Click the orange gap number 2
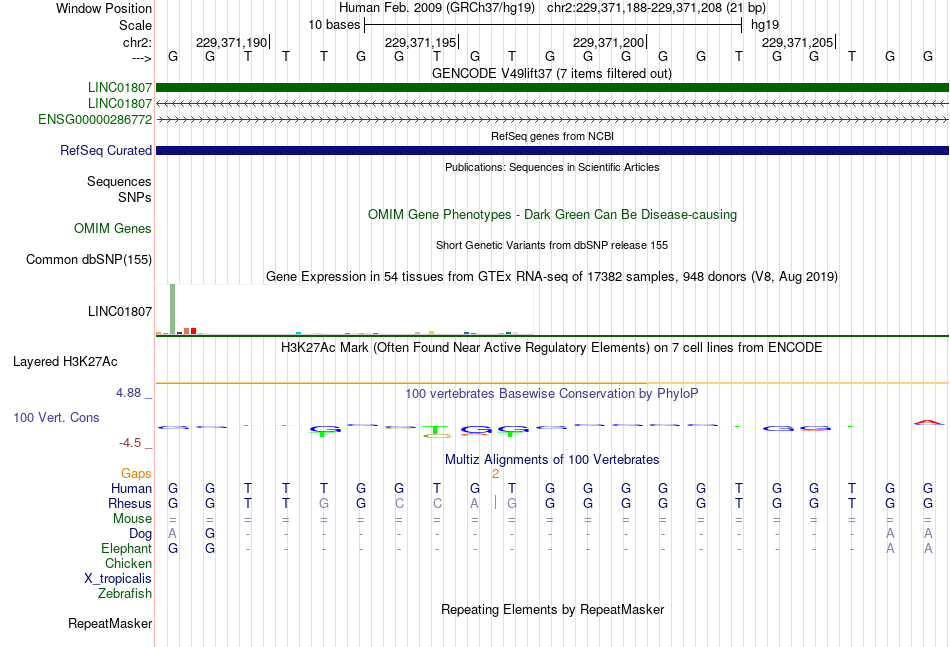The image size is (950, 647). (496, 474)
